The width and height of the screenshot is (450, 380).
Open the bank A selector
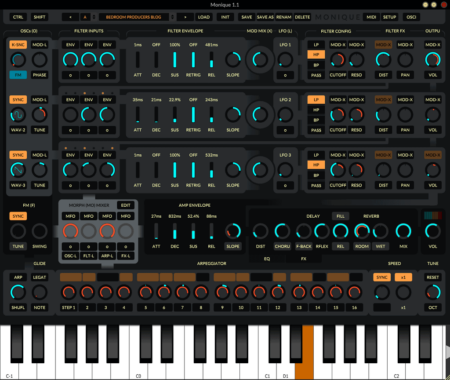(85, 17)
